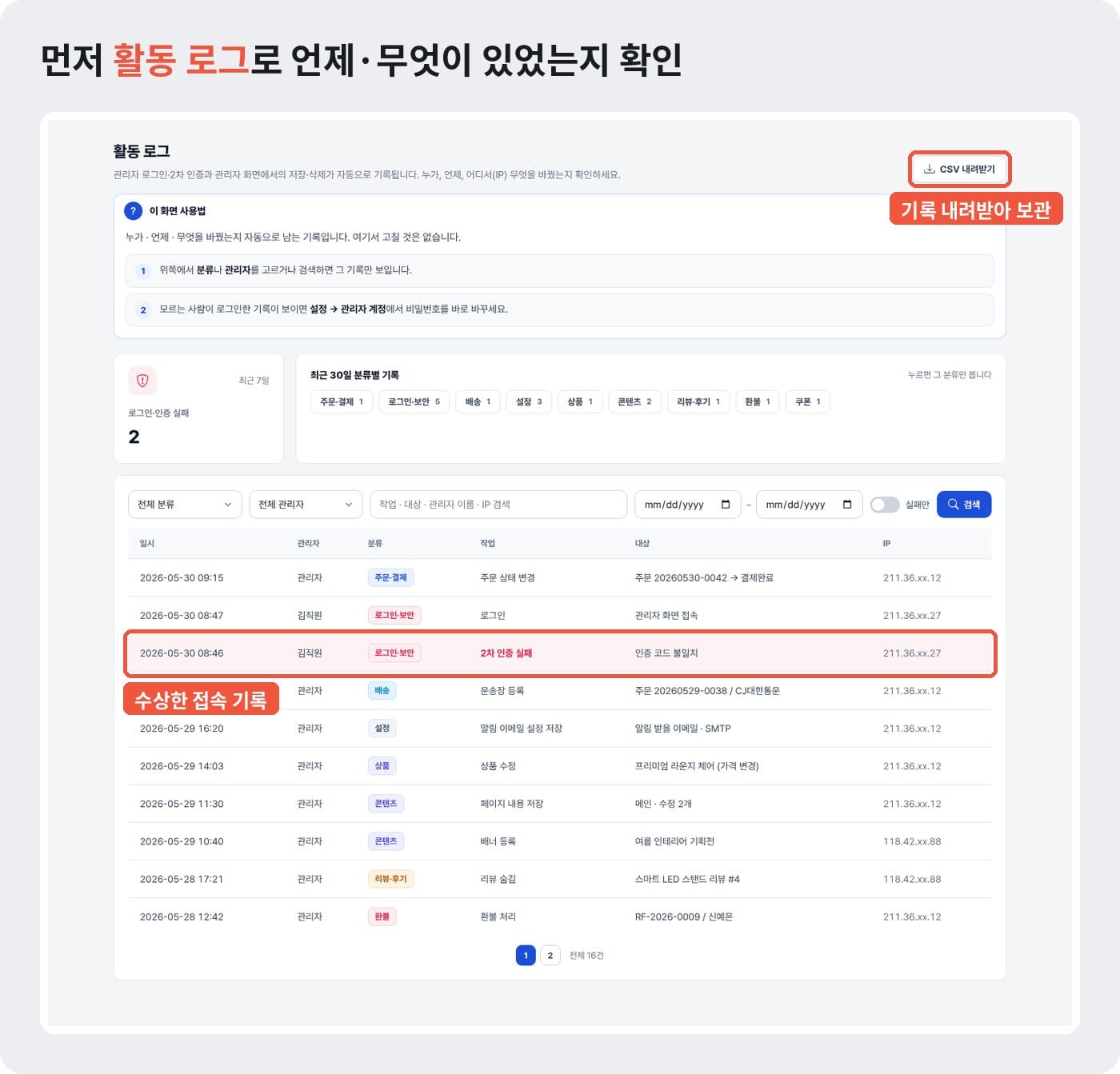The height and width of the screenshot is (1074, 1120).
Task: Open the 전체 분류 dropdown
Action: [185, 505]
